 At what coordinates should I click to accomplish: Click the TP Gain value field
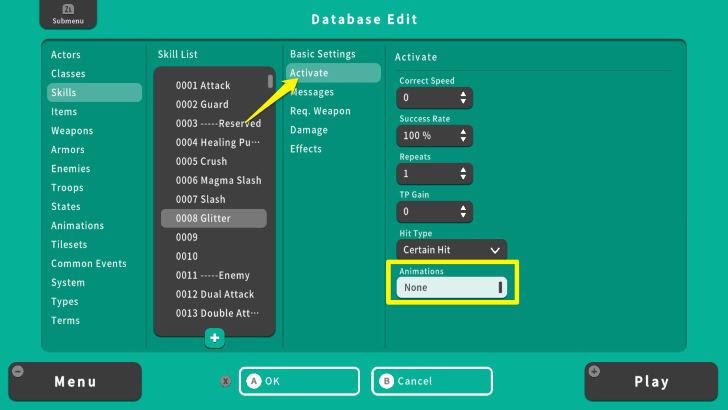(435, 212)
